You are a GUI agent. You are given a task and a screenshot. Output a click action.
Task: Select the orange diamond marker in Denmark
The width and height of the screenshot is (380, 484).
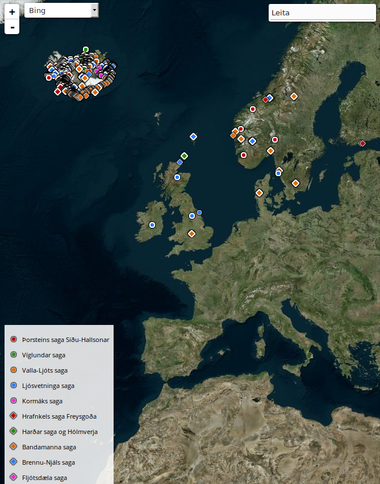[259, 193]
